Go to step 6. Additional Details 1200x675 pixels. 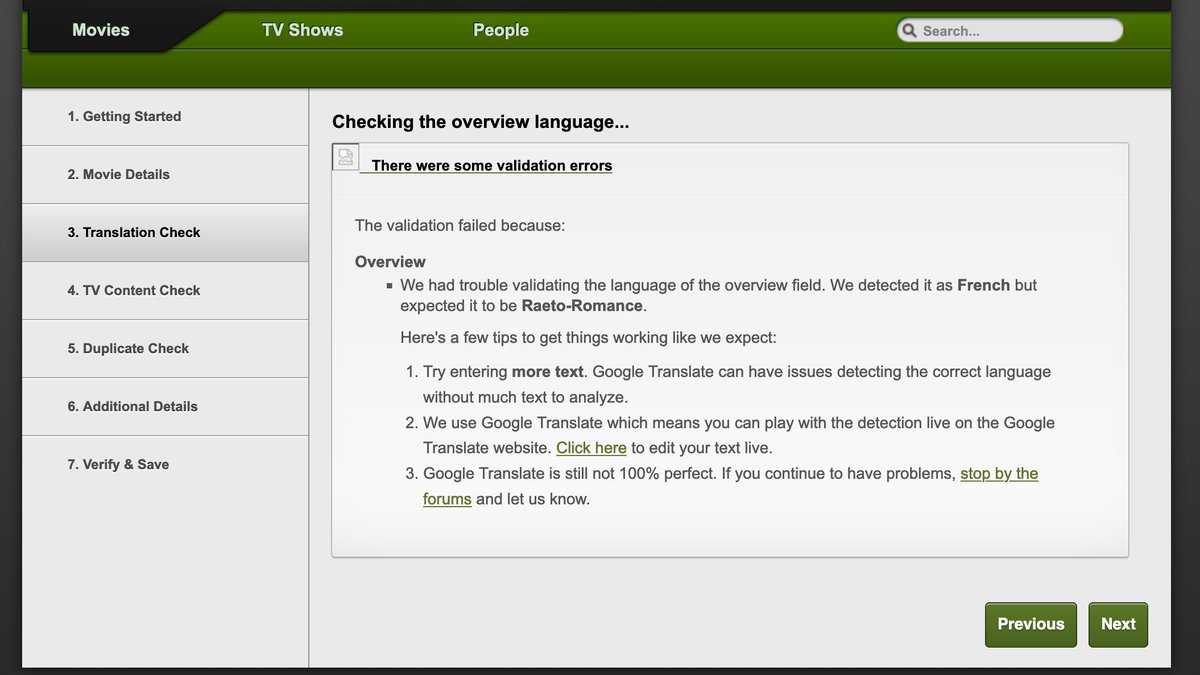[x=165, y=406]
